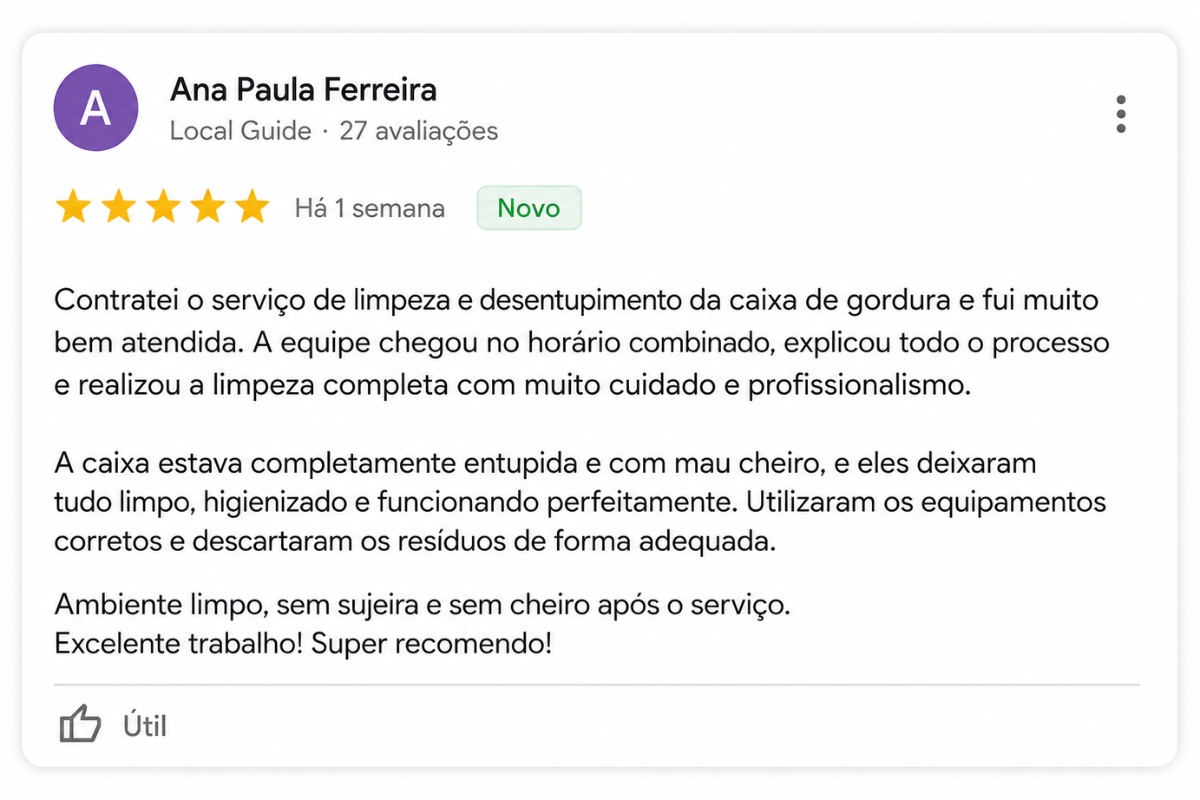This screenshot has width=1200, height=800.
Task: Select the third rating star
Action: point(163,208)
